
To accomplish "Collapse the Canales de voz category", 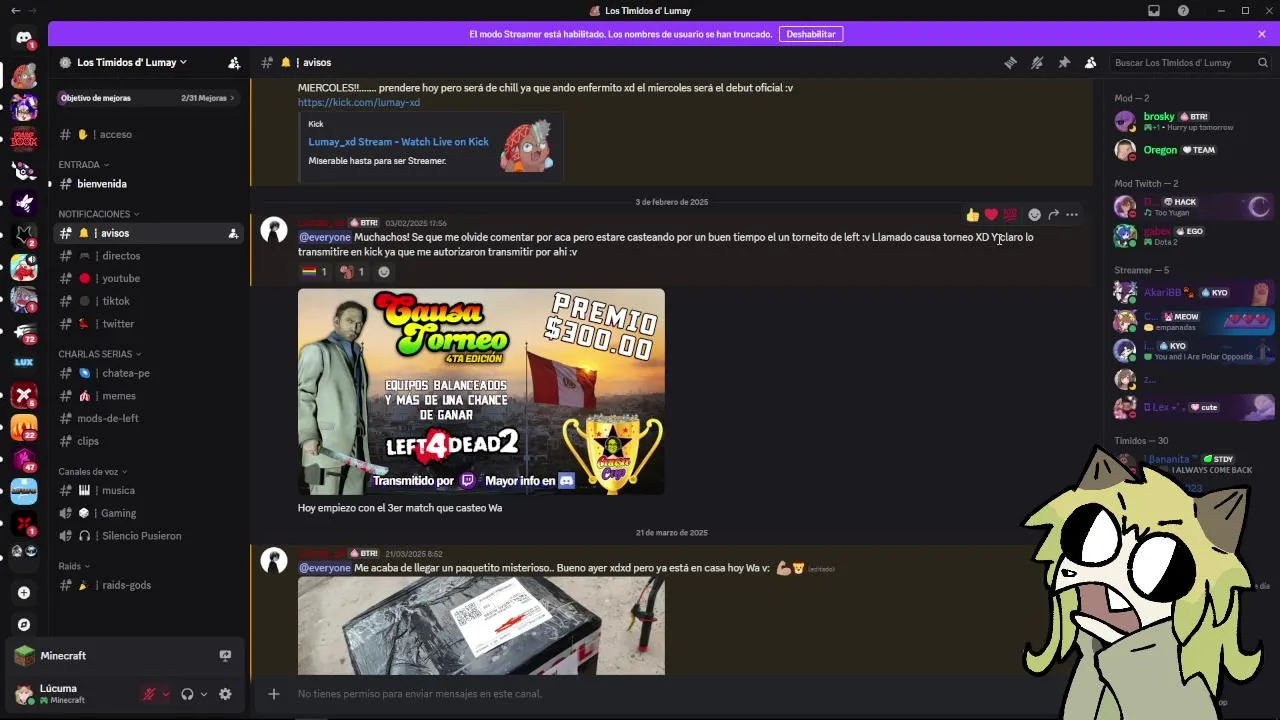I will (x=92, y=471).
